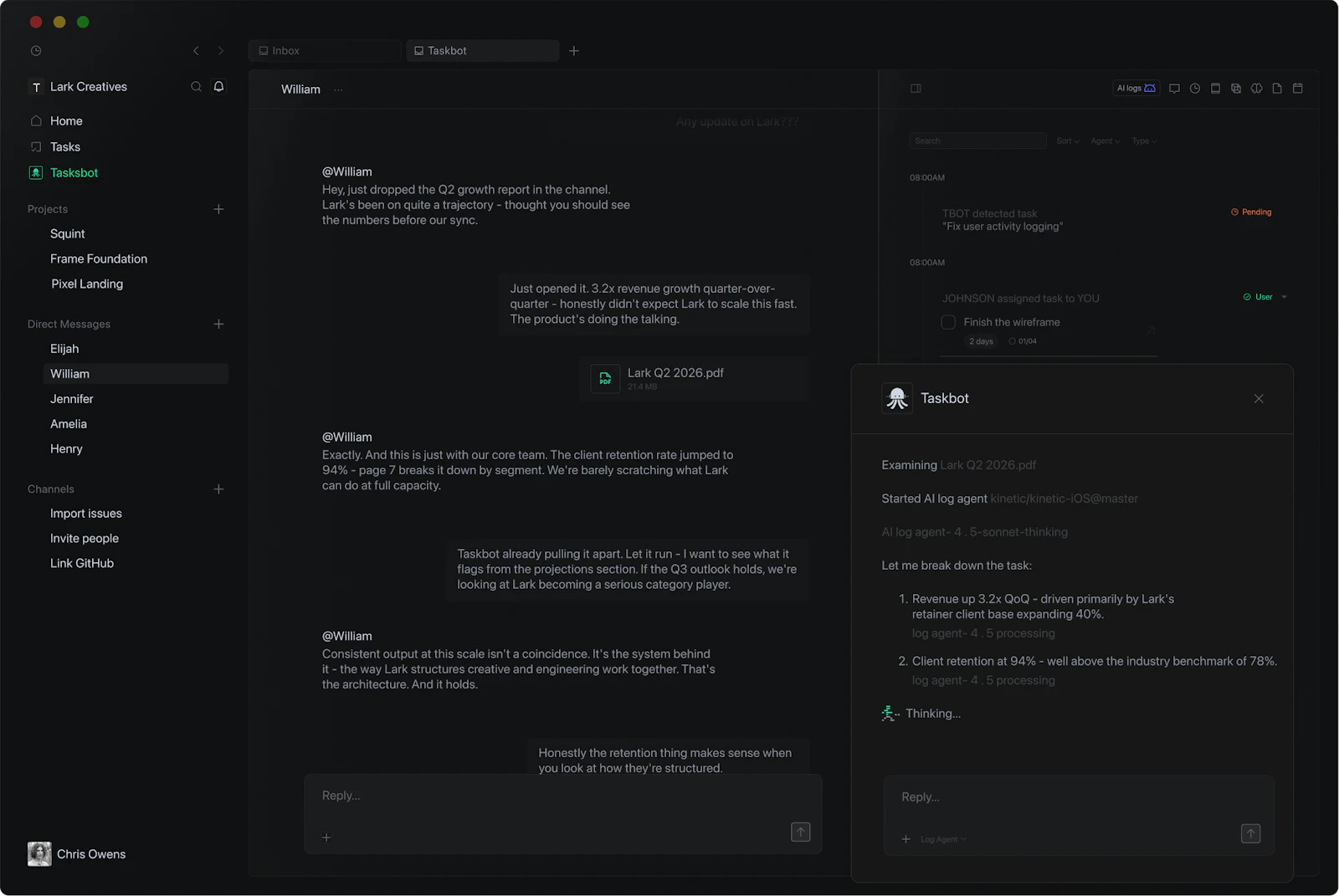1339x896 pixels.
Task: Click the 01/04 date on wireframe task
Action: coord(1023,341)
